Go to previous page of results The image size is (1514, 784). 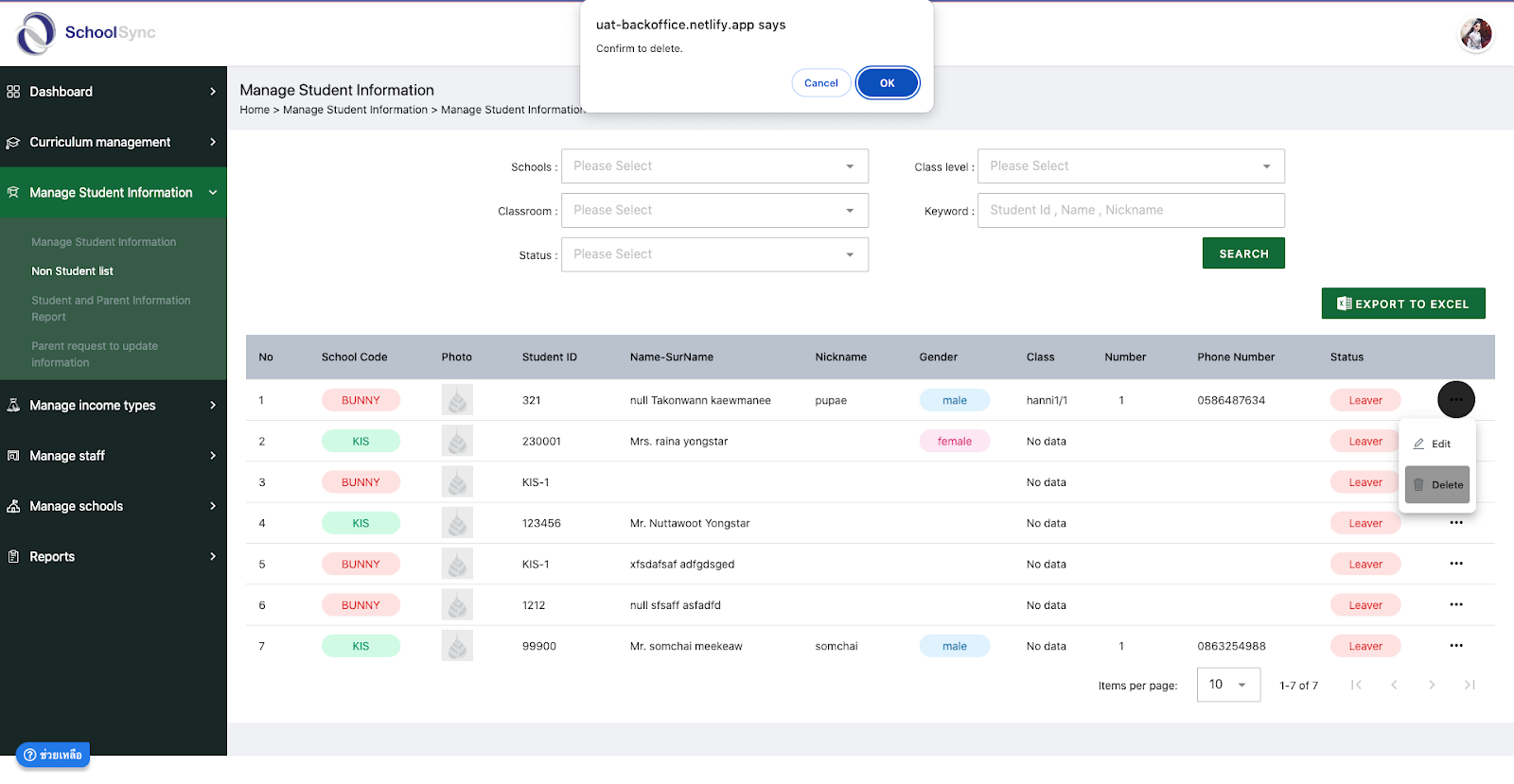pos(1394,685)
